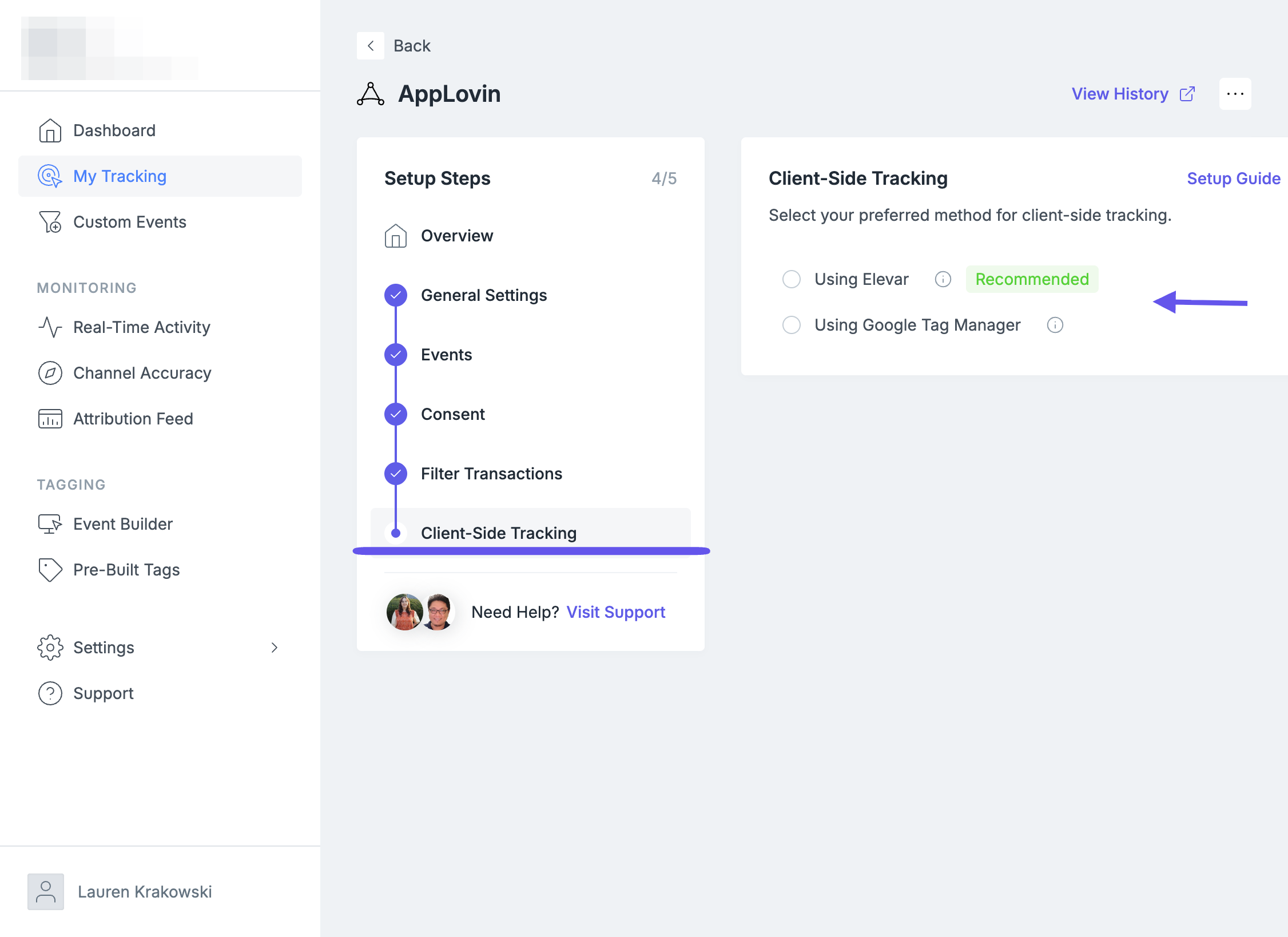Click the Overview house icon in Setup Steps
This screenshot has height=937, width=1288.
(x=396, y=236)
